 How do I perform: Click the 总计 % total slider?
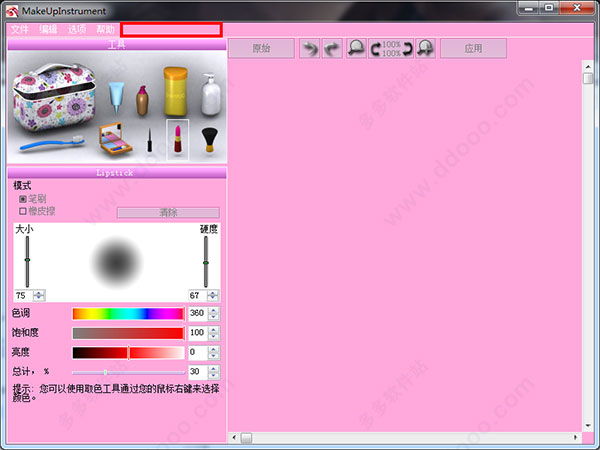click(128, 372)
